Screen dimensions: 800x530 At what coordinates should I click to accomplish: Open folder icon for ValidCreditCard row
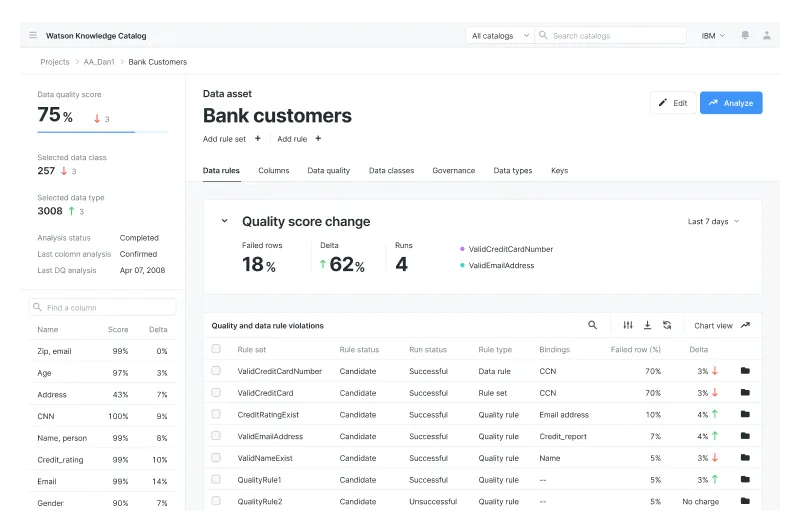pyautogui.click(x=745, y=392)
